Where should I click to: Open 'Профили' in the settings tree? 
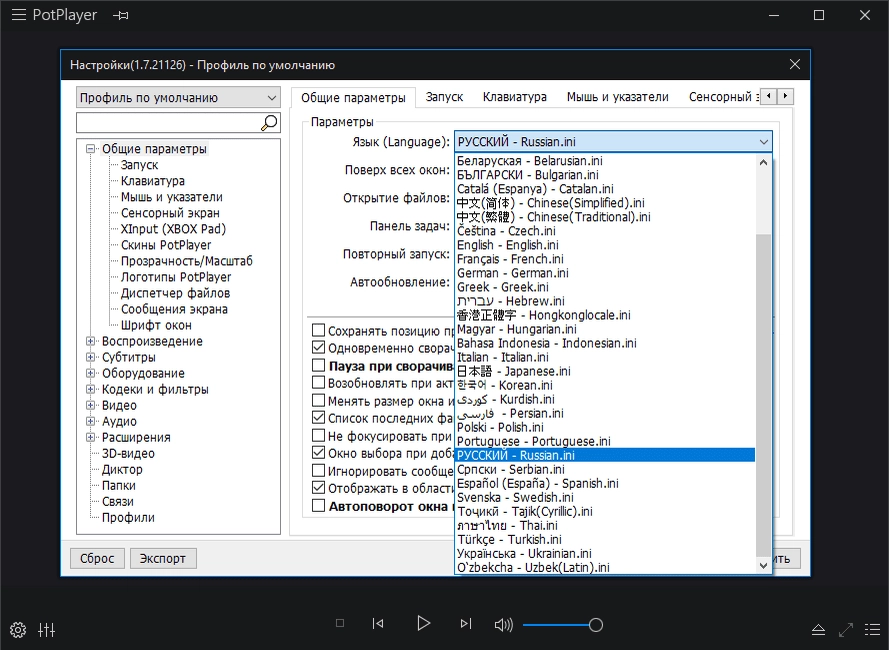click(x=128, y=517)
